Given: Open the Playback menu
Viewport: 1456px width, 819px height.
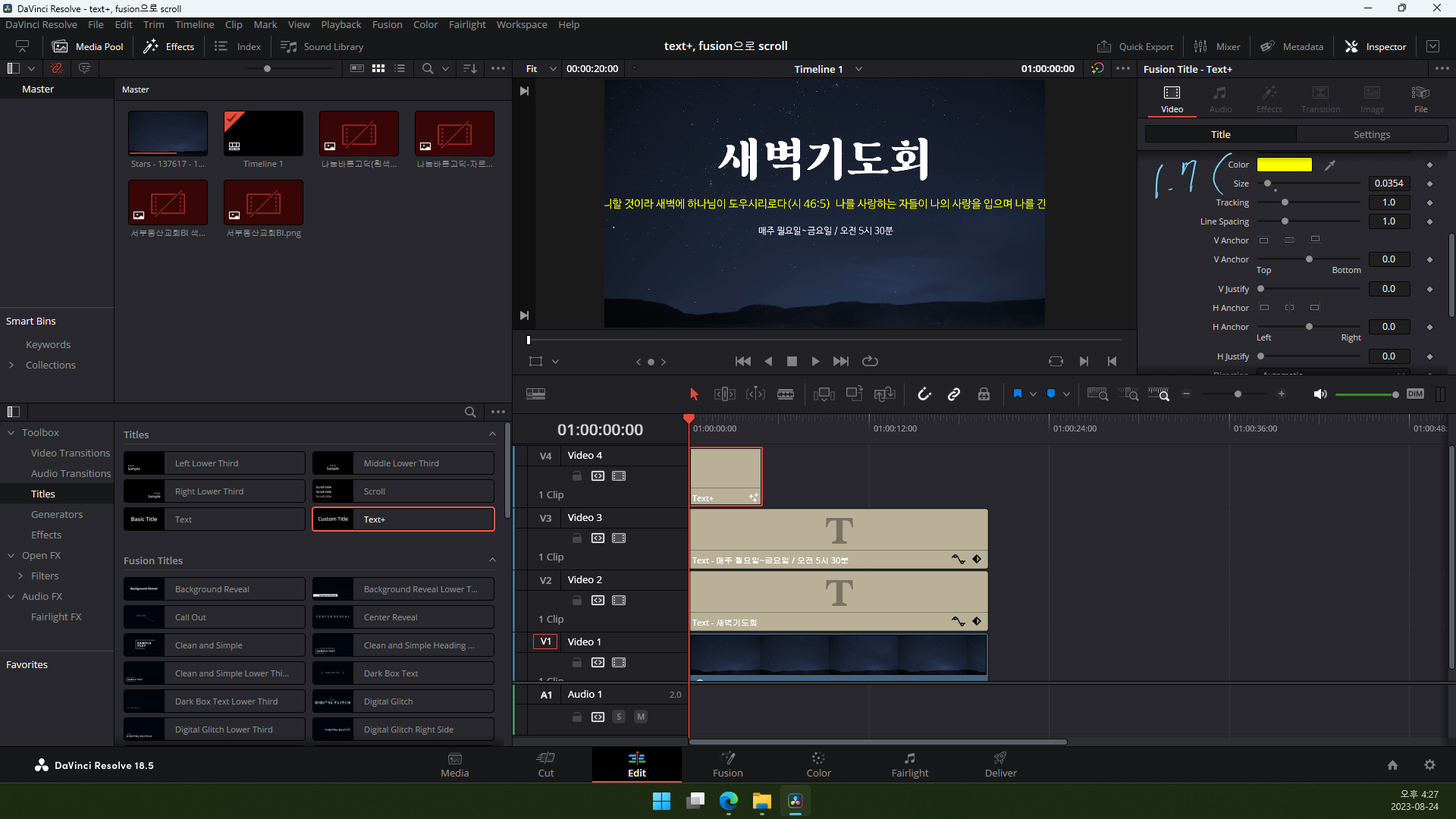Looking at the screenshot, I should pyautogui.click(x=340, y=25).
